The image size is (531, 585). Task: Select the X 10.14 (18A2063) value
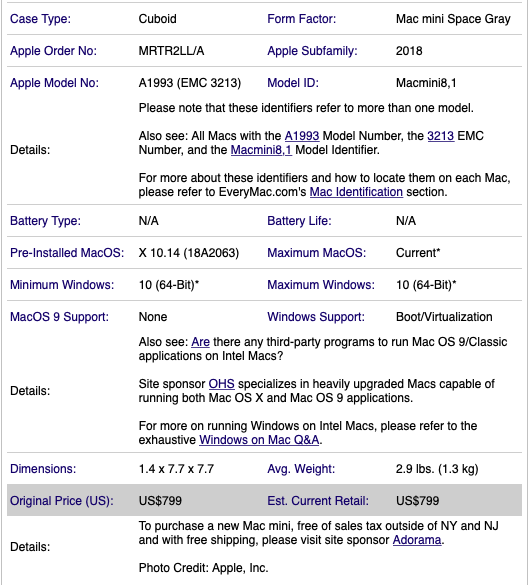[189, 253]
